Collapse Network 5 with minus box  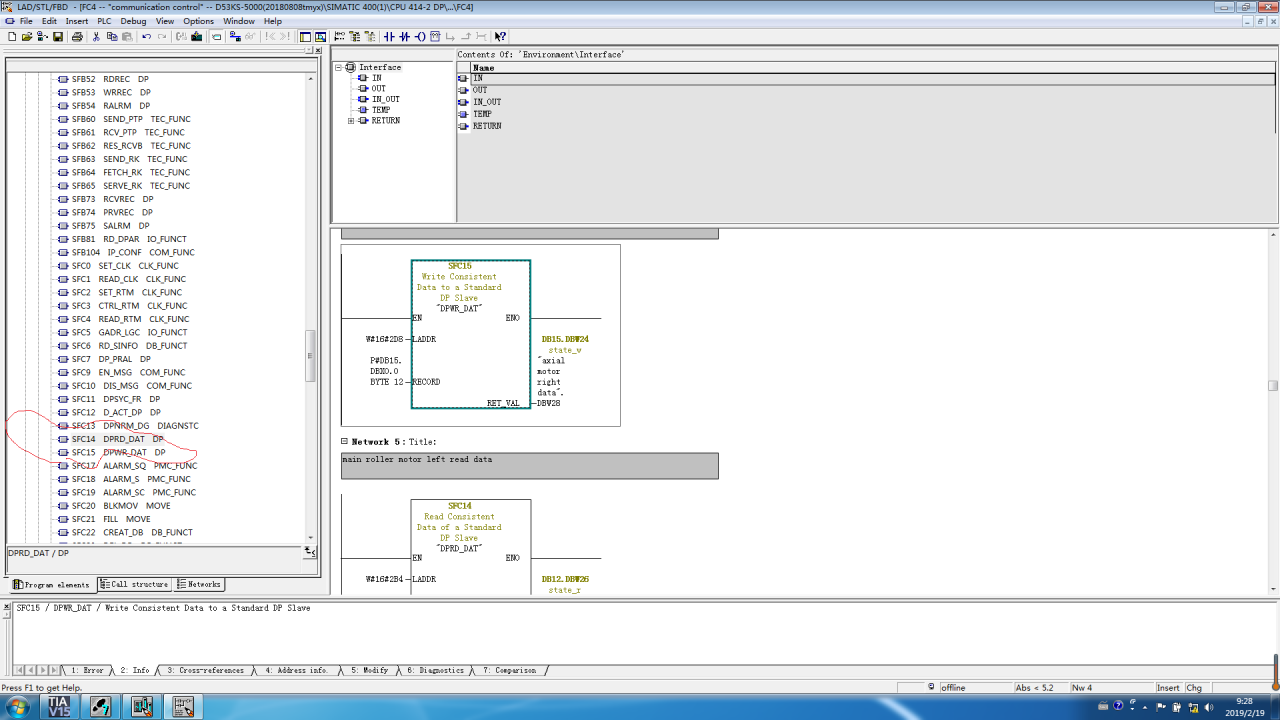pyautogui.click(x=345, y=441)
